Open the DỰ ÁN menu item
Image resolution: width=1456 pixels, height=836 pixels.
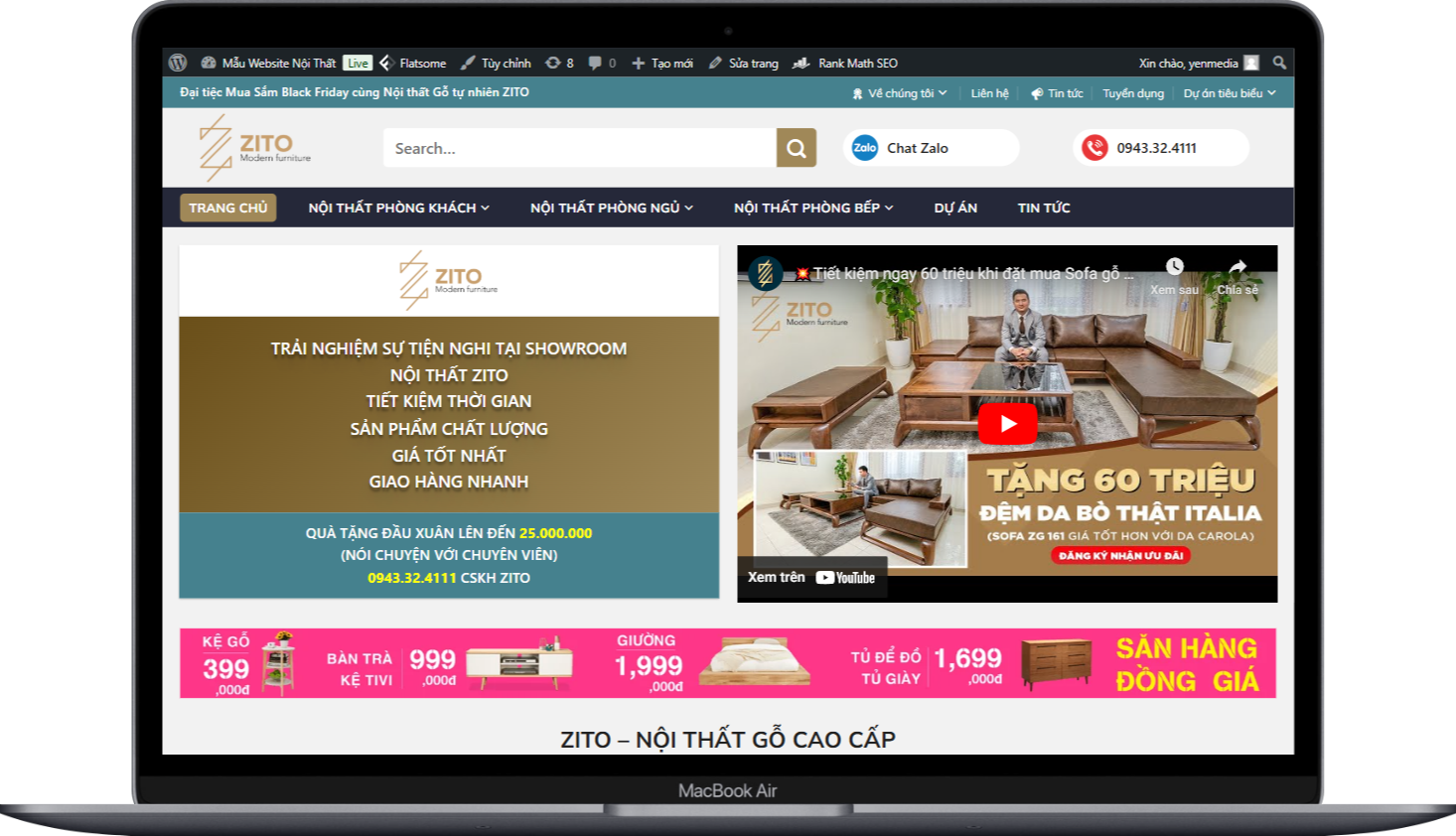click(x=955, y=208)
